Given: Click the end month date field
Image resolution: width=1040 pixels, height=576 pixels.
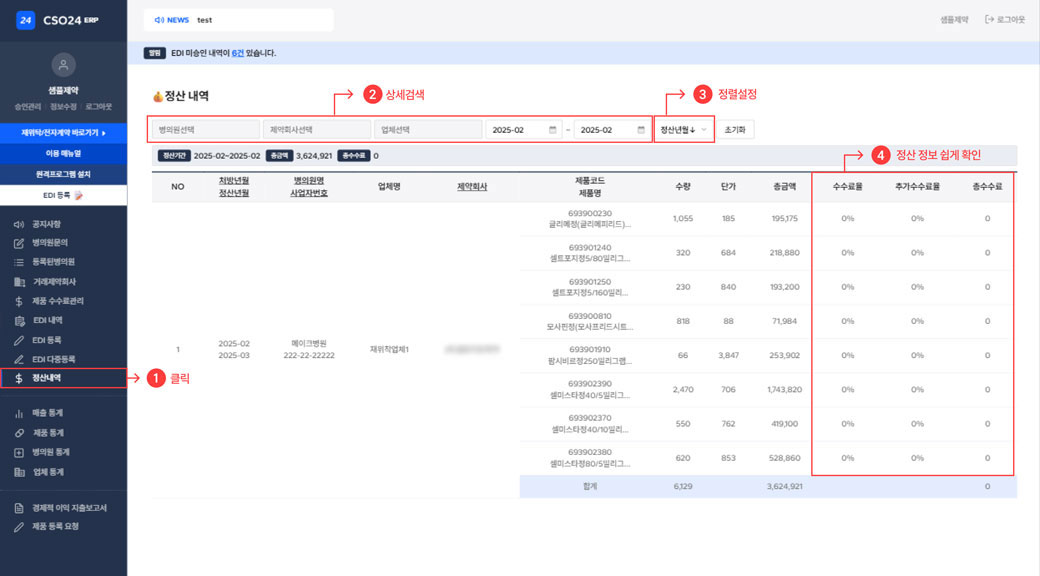Looking at the screenshot, I should pos(611,130).
